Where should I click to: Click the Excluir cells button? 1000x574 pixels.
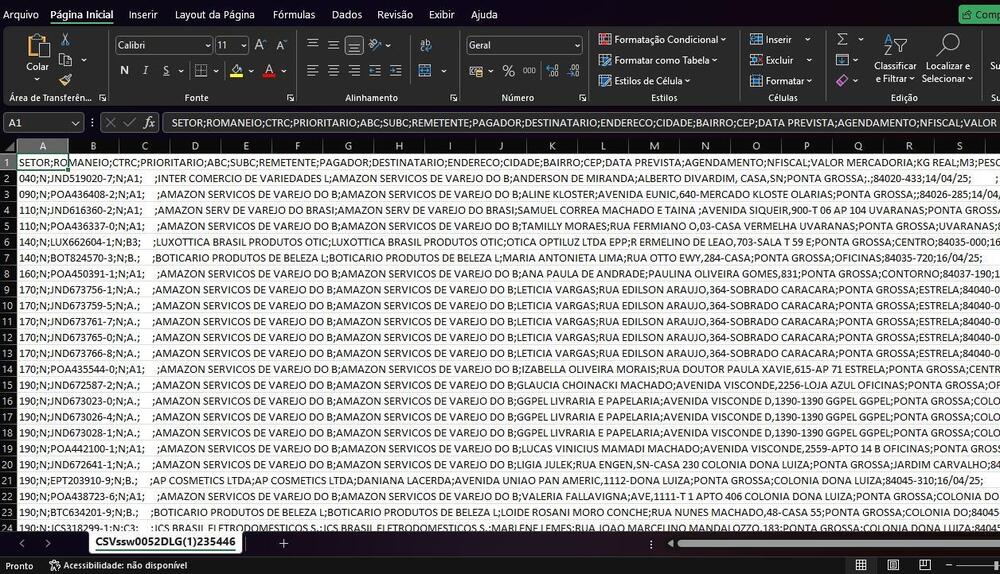[772, 60]
